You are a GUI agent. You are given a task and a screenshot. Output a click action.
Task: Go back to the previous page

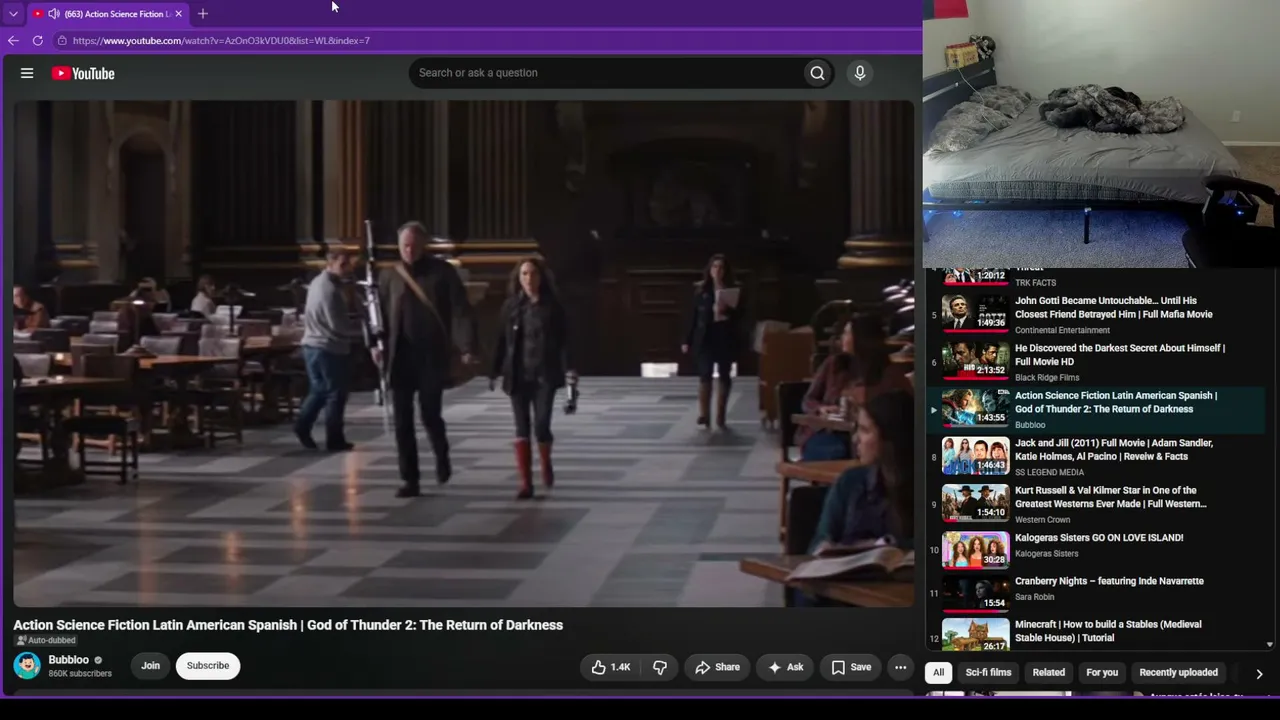click(x=13, y=41)
